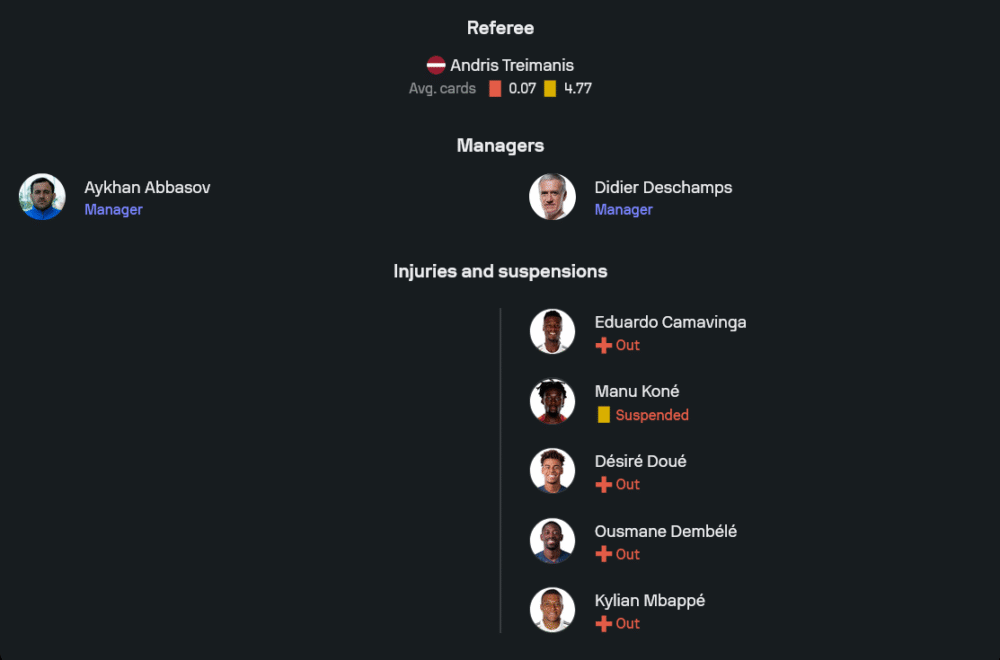The height and width of the screenshot is (660, 1000).
Task: Click the yellow card icon under Manu Koné
Action: (x=603, y=415)
